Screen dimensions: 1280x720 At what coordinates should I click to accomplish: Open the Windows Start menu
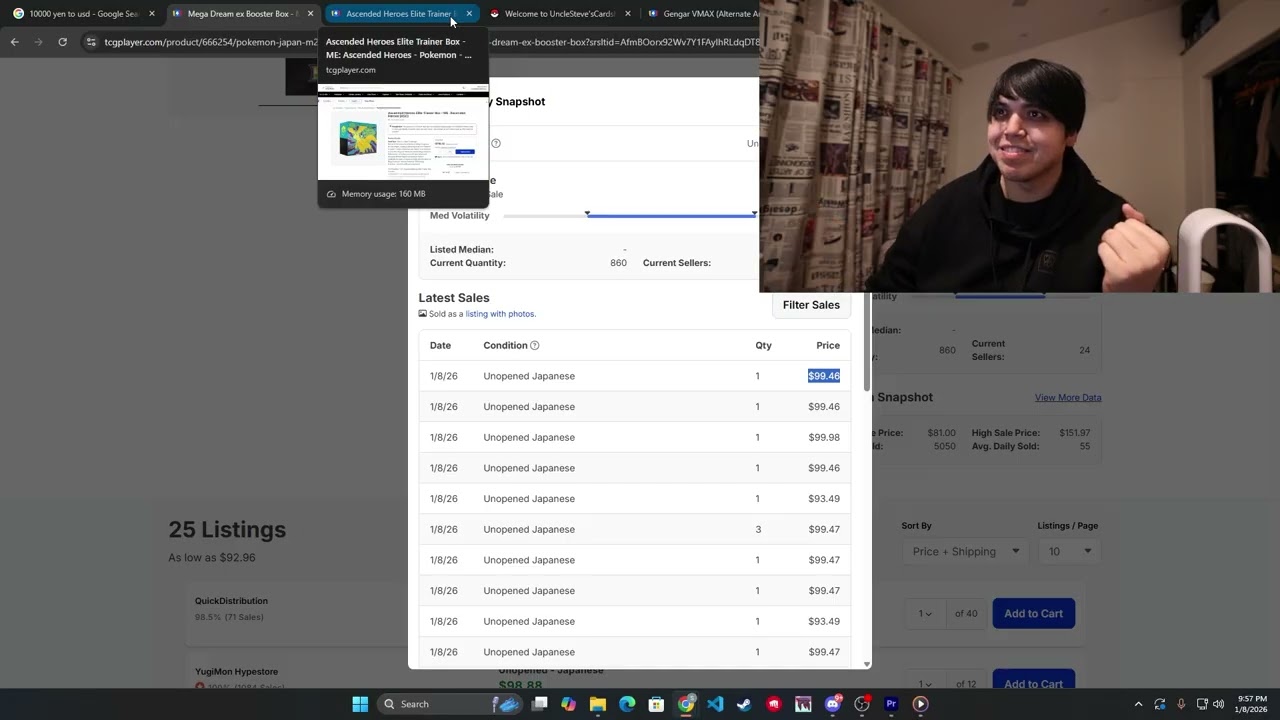click(x=360, y=704)
